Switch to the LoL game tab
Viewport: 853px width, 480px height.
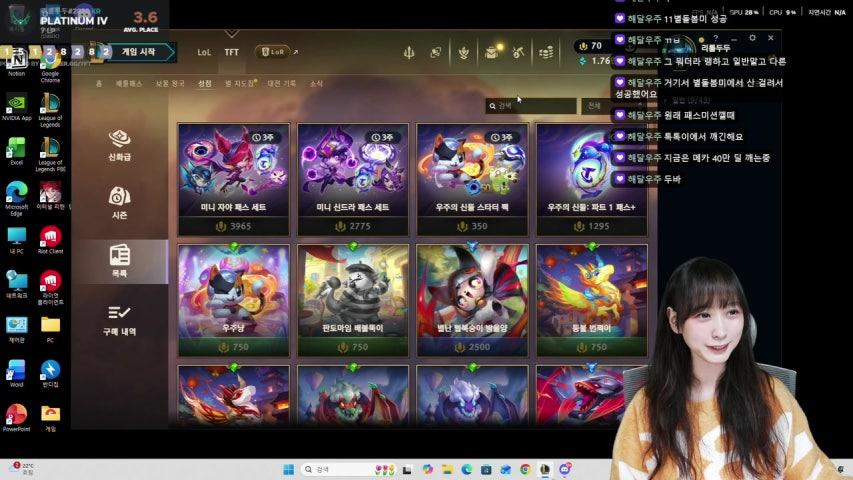point(204,52)
